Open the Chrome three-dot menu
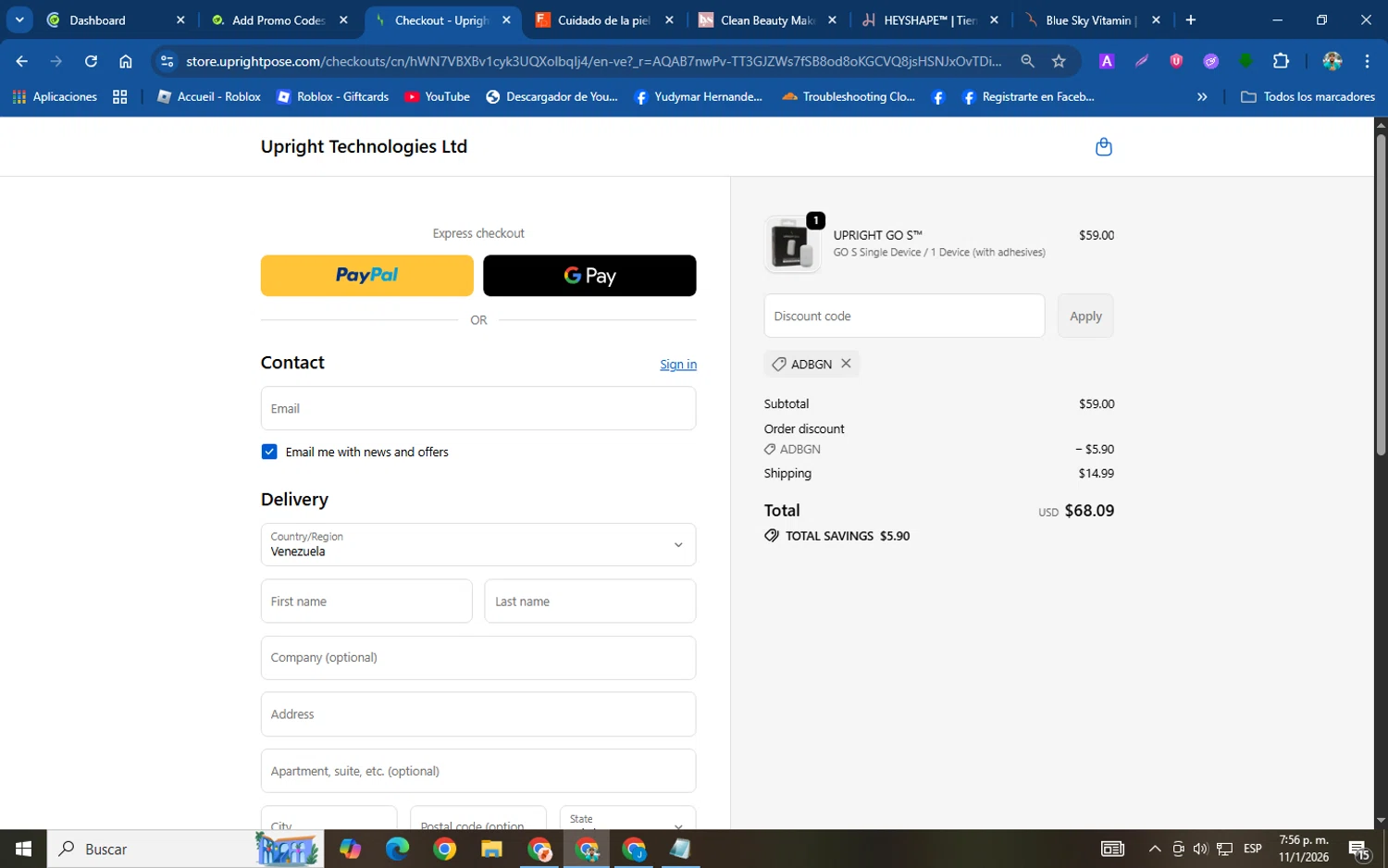The width and height of the screenshot is (1388, 868). 1367,61
